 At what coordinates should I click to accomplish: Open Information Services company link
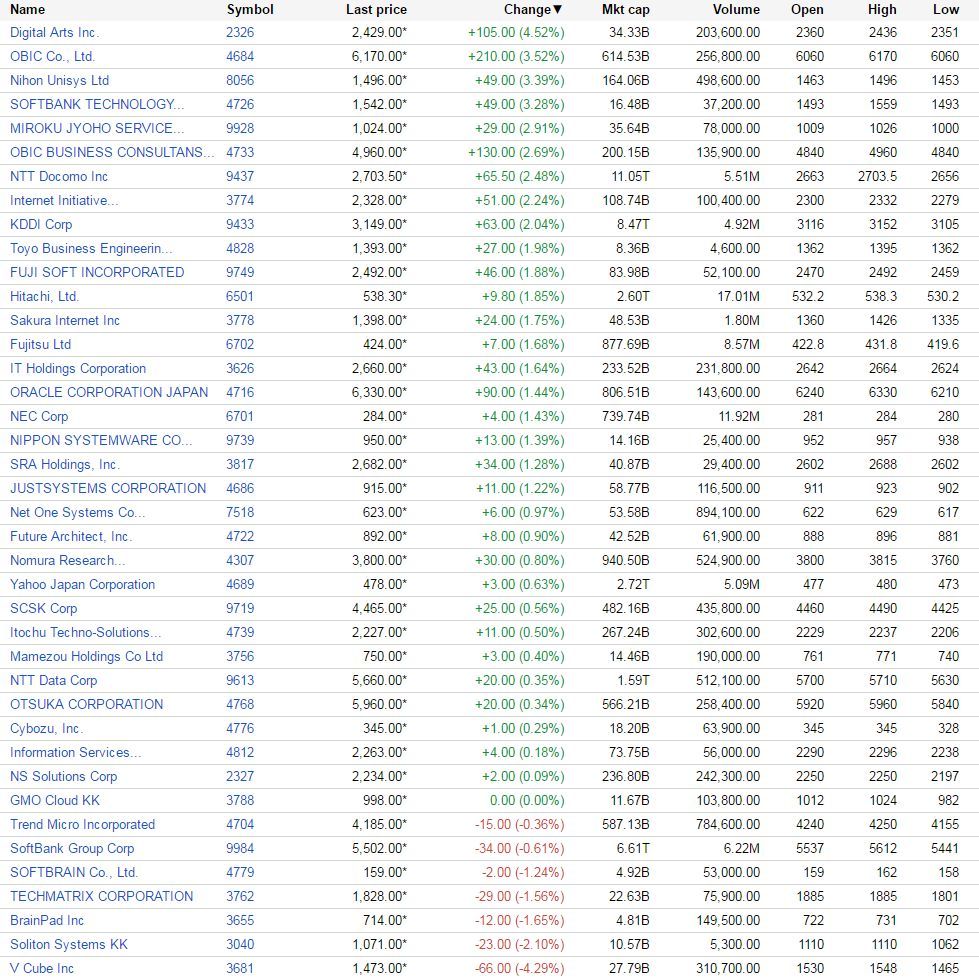[76, 752]
